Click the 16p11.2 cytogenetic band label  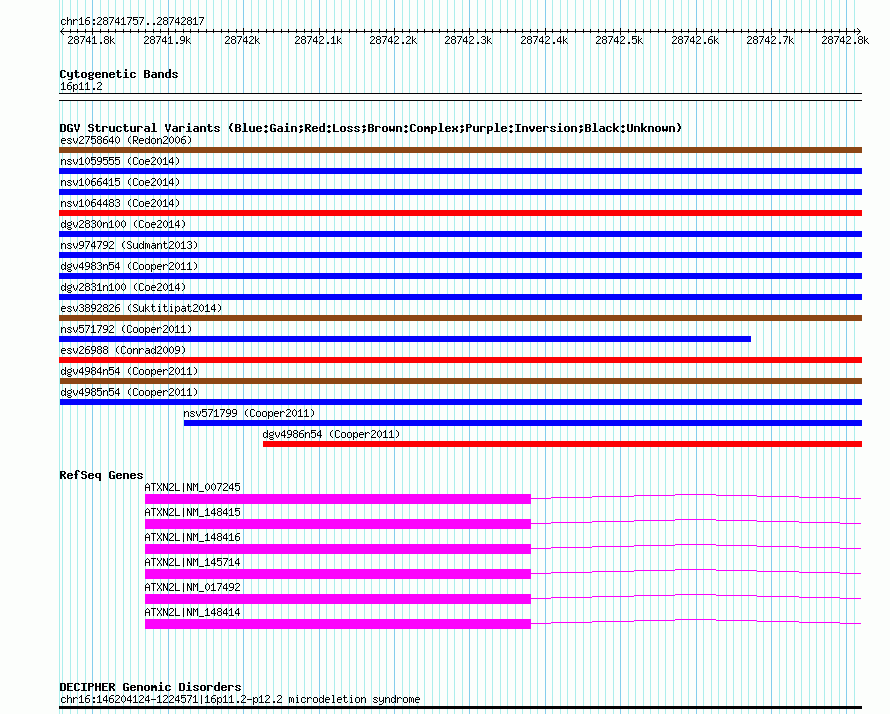click(81, 86)
